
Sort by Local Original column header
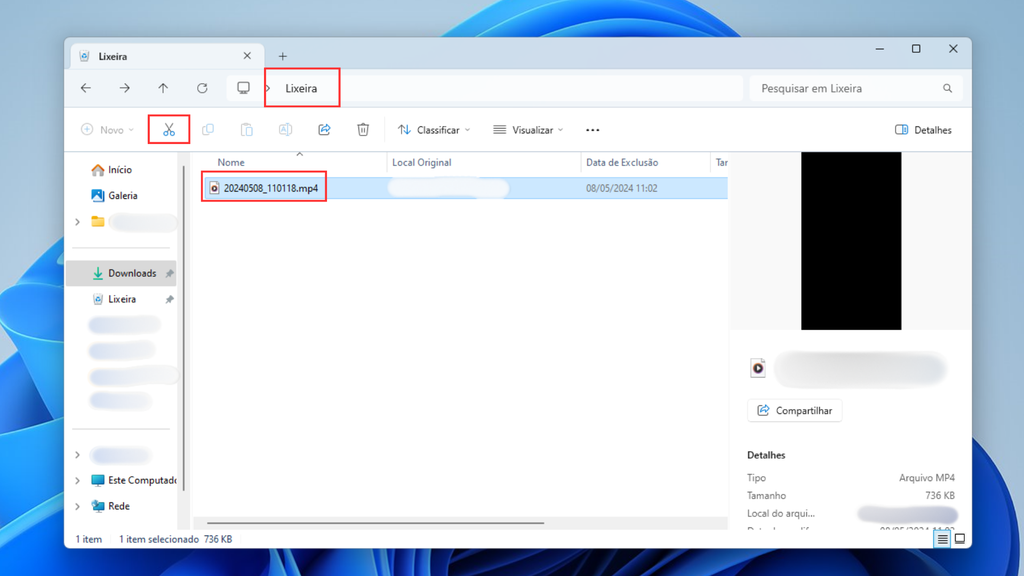tap(421, 163)
